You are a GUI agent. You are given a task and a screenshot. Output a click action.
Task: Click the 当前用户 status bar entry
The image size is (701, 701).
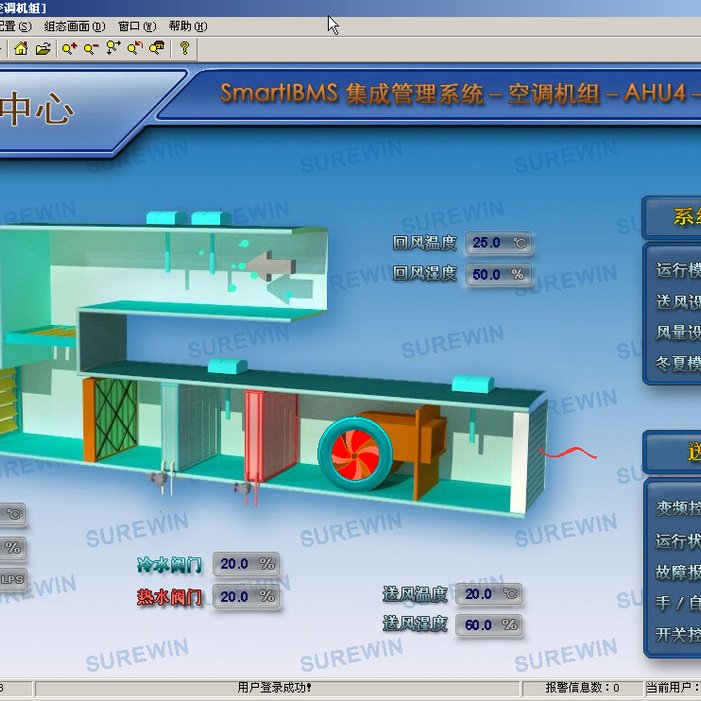point(673,688)
